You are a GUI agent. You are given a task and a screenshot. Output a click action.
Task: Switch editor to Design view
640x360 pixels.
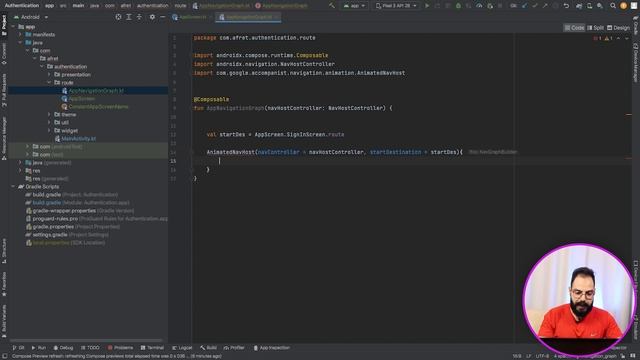[x=618, y=28]
